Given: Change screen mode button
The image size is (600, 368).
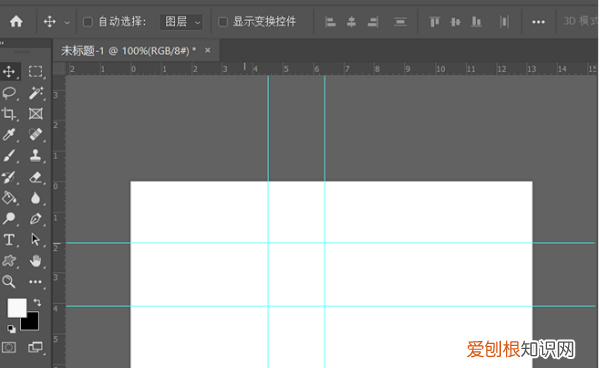Looking at the screenshot, I should (35, 347).
